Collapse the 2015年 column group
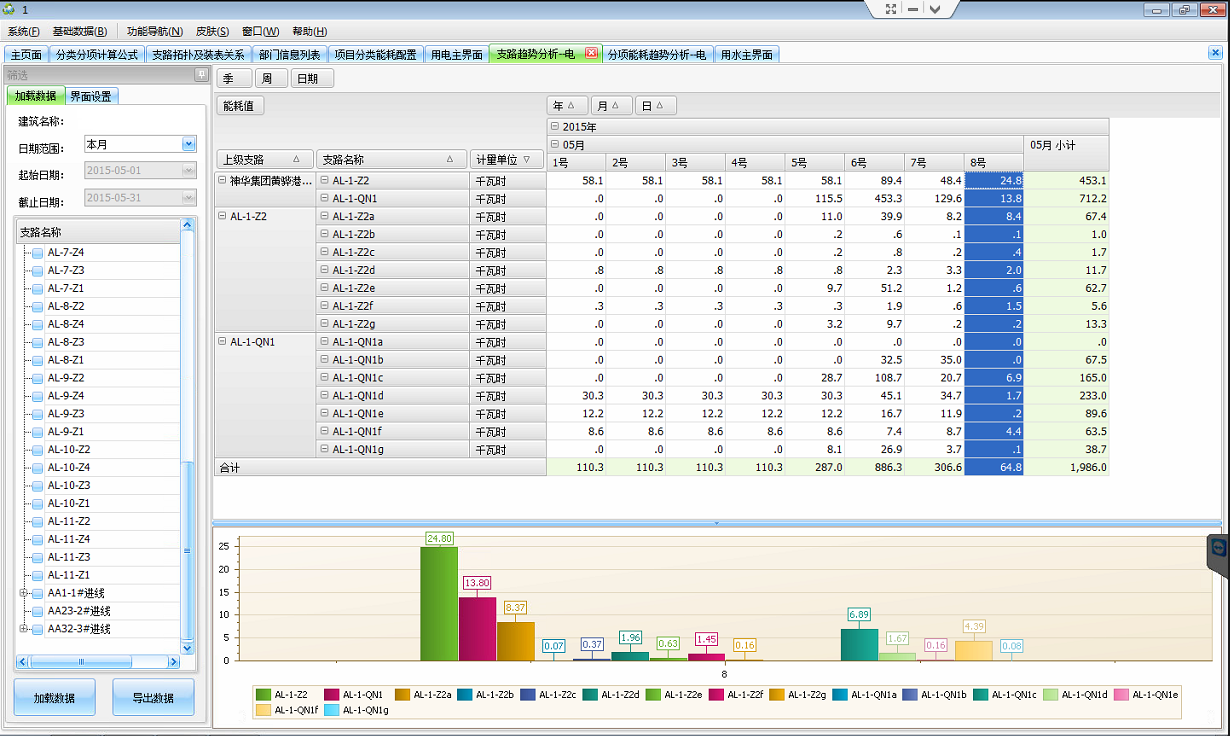 coord(555,127)
